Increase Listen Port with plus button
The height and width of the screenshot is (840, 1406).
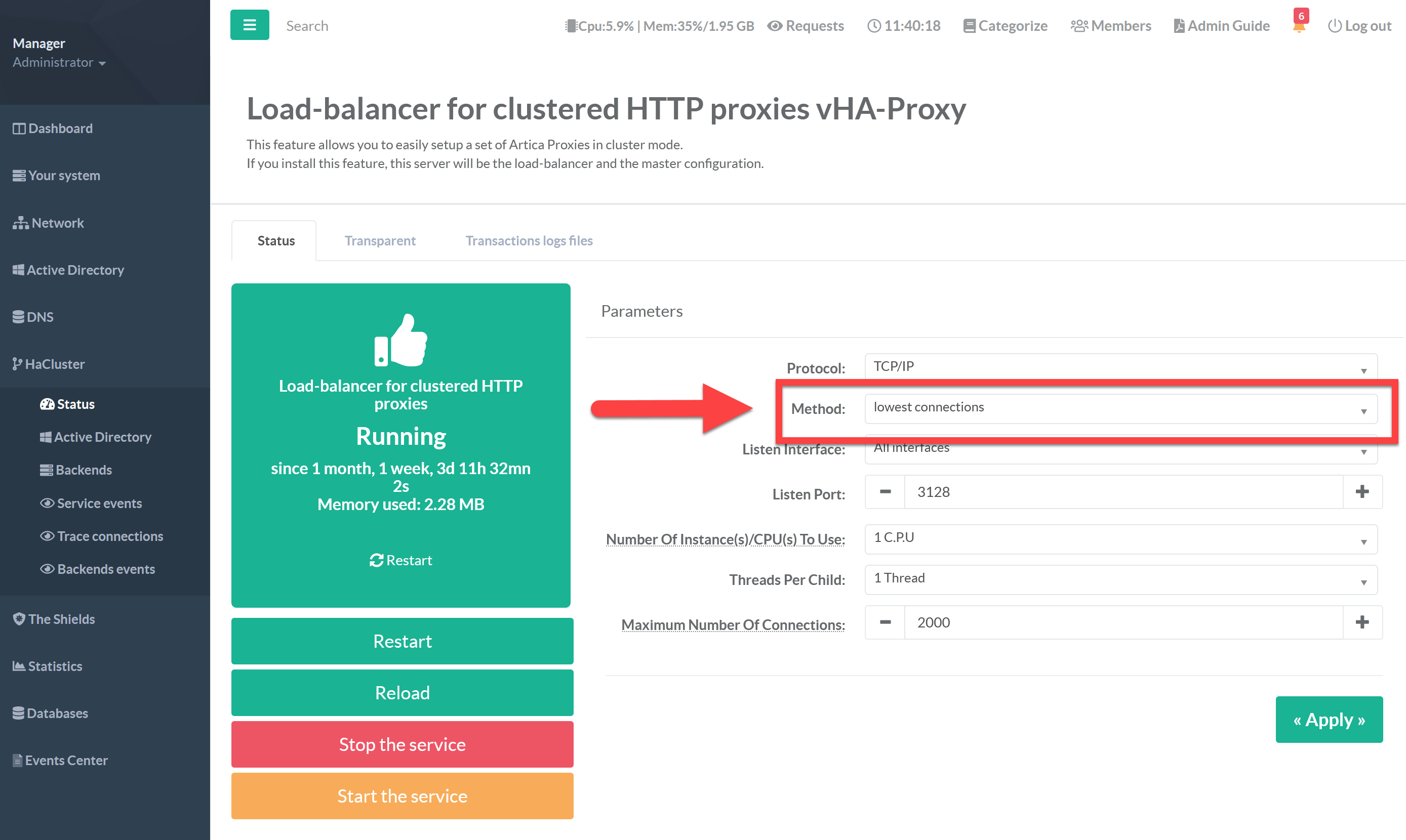pyautogui.click(x=1362, y=492)
